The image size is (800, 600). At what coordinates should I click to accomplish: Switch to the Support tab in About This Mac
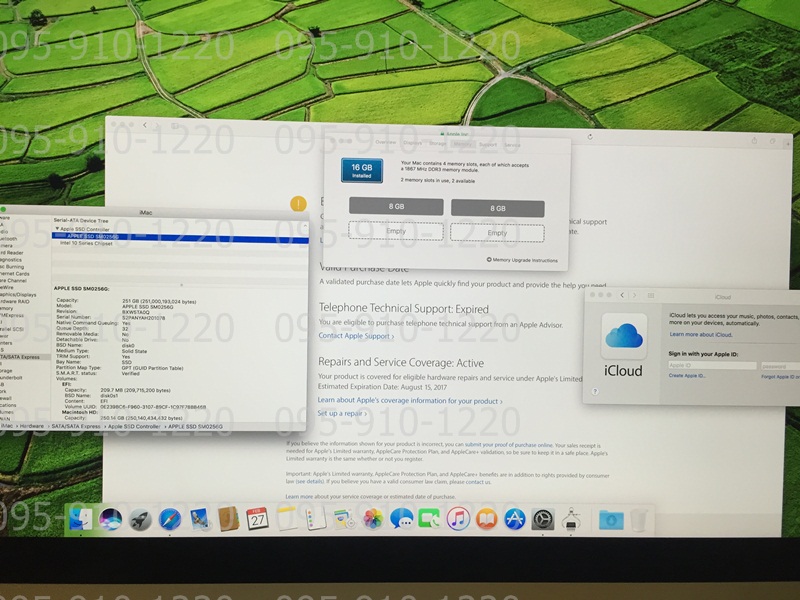click(488, 145)
